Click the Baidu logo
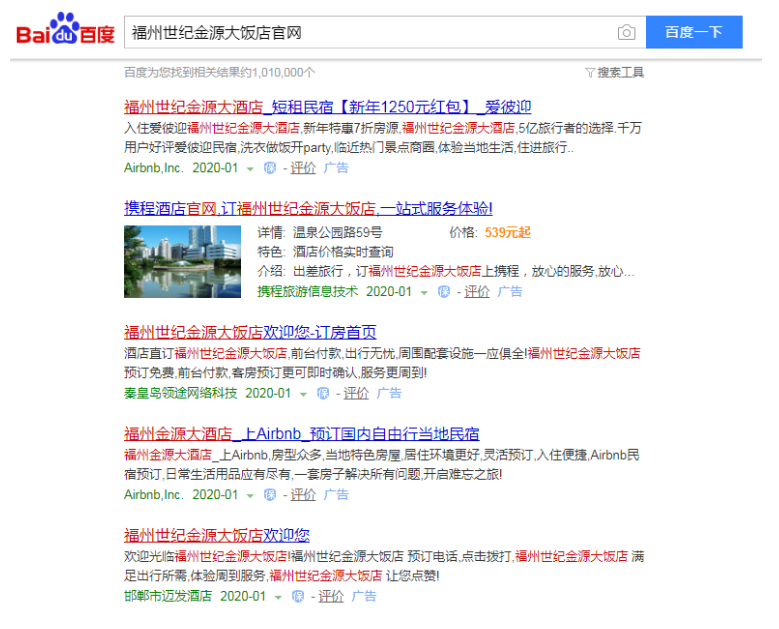This screenshot has width=779, height=629. pyautogui.click(x=65, y=29)
